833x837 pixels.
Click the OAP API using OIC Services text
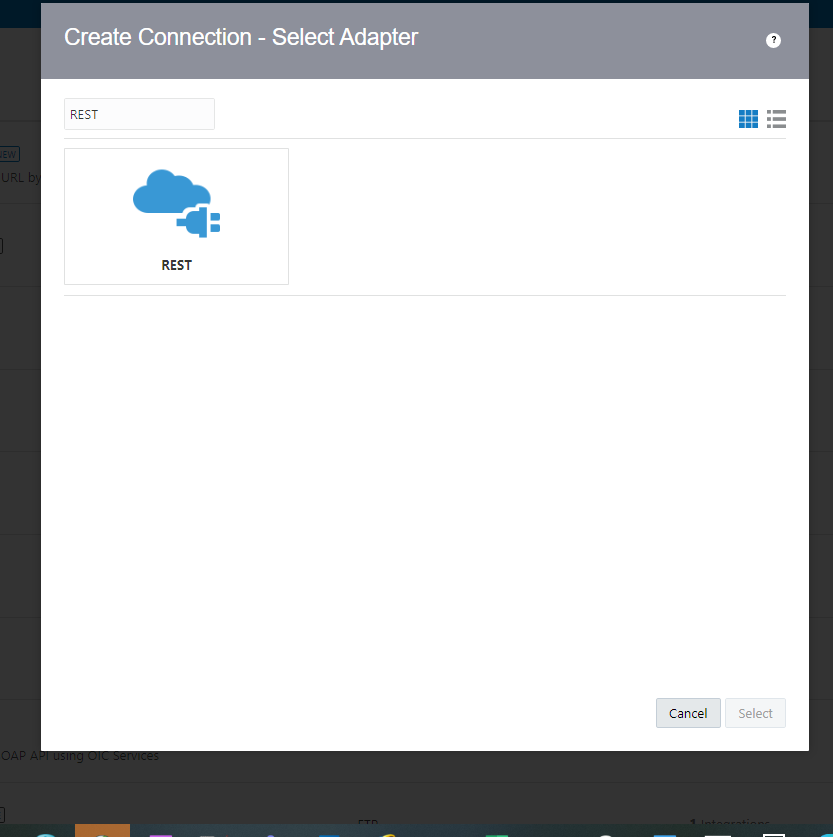pos(80,756)
